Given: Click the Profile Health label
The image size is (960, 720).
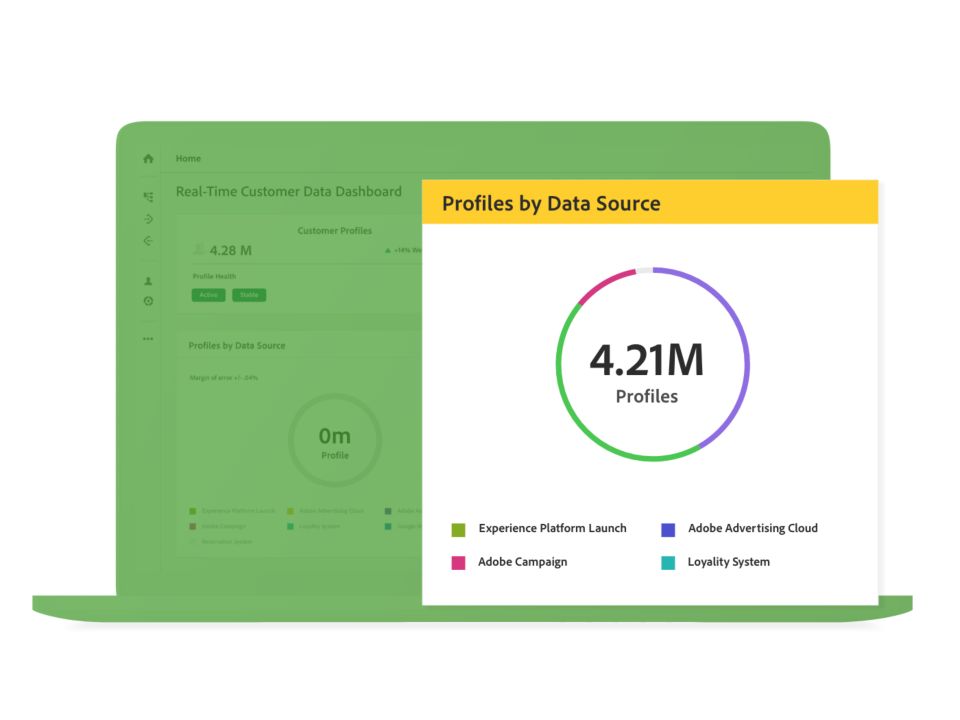Looking at the screenshot, I should pos(214,276).
